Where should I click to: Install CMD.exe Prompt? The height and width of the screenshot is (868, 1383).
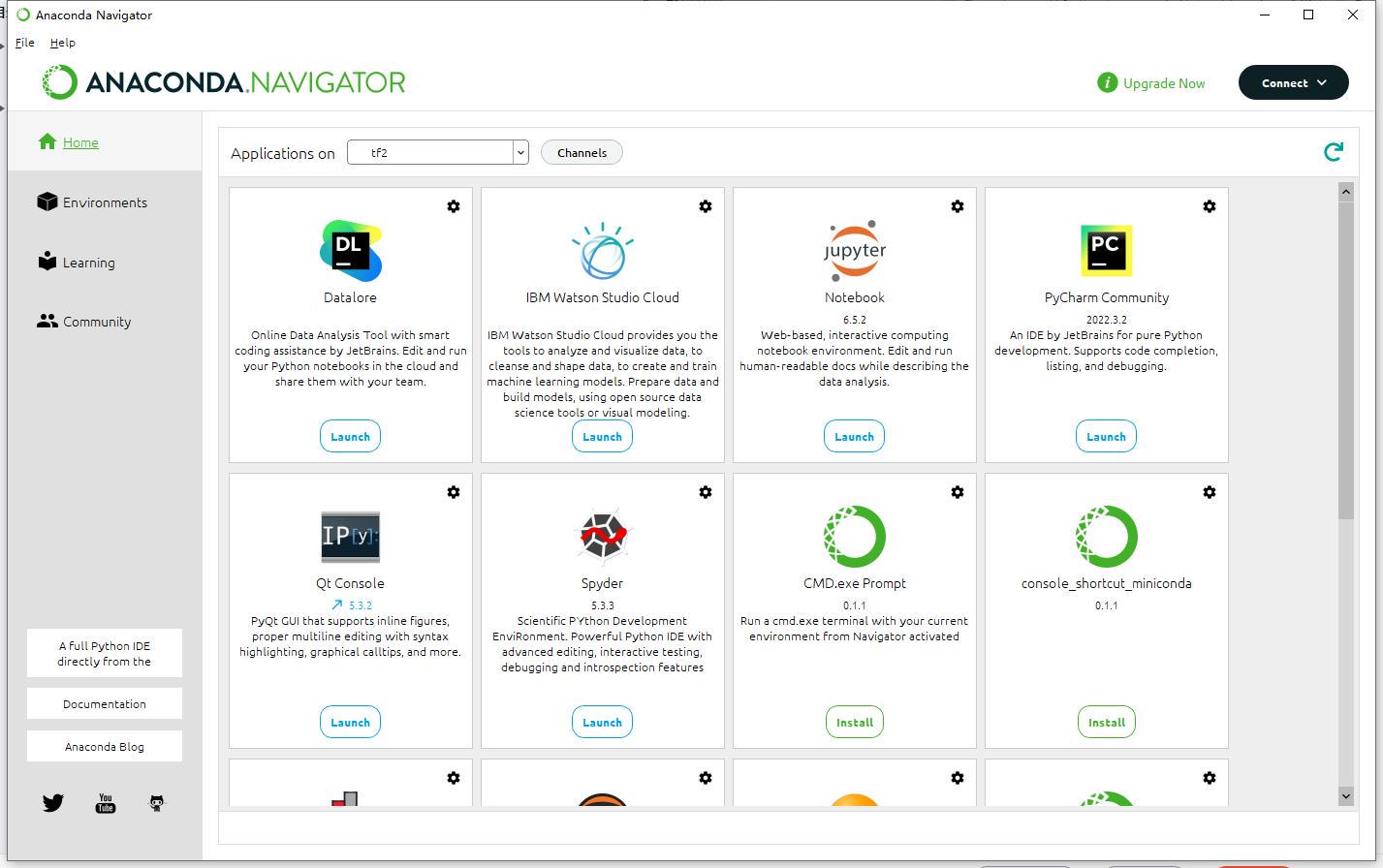[x=855, y=722]
